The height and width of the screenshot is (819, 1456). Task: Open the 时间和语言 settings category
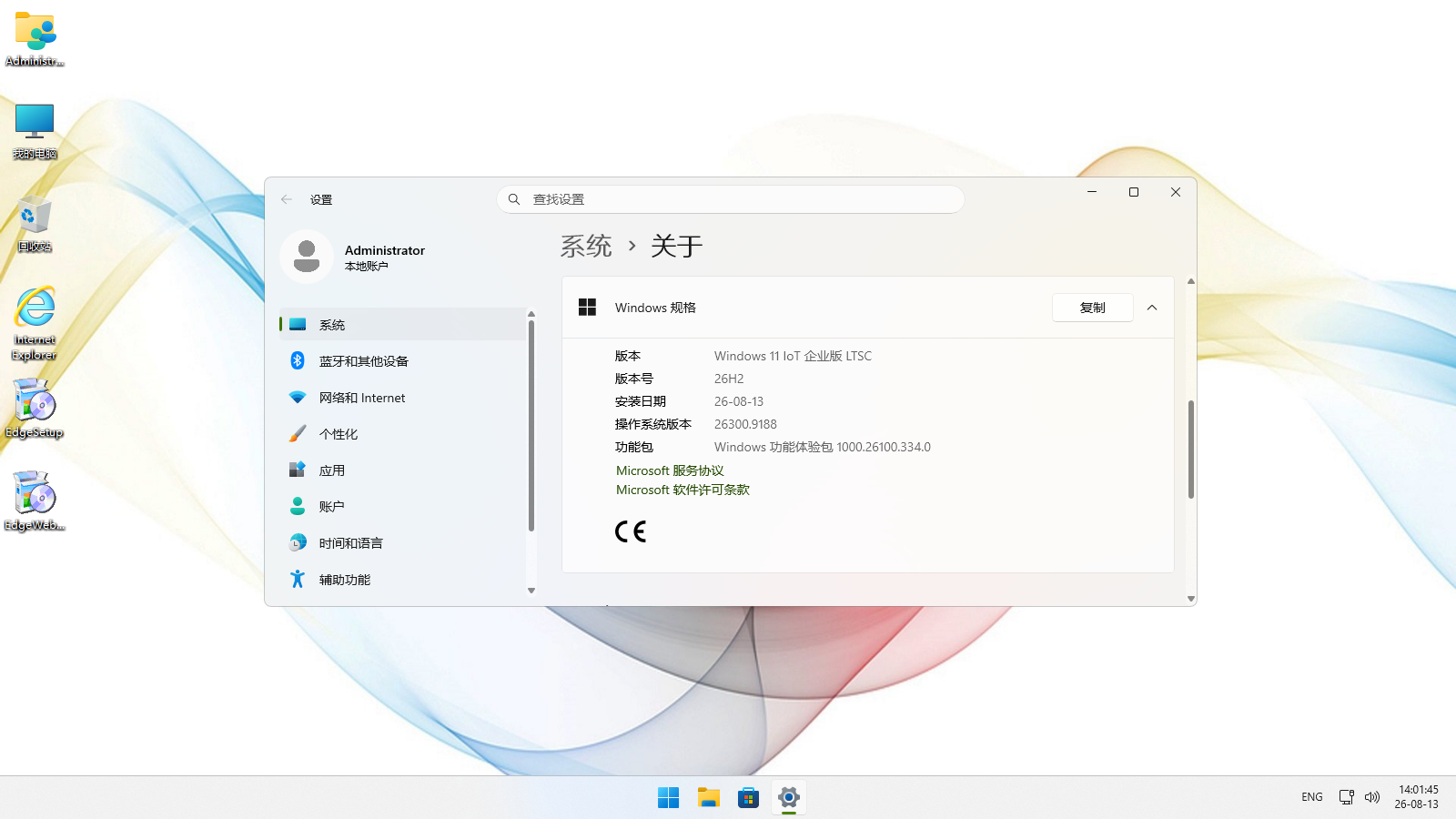(402, 543)
